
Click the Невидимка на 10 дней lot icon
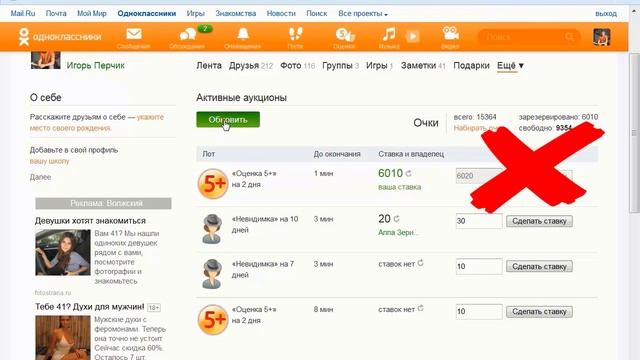[x=212, y=229]
